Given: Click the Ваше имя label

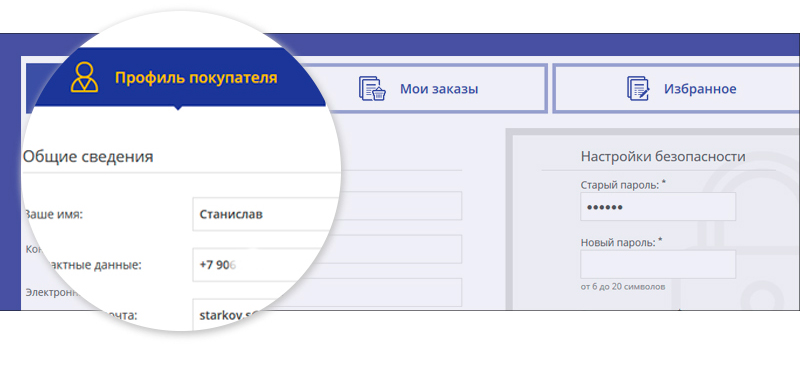Looking at the screenshot, I should coord(53,214).
